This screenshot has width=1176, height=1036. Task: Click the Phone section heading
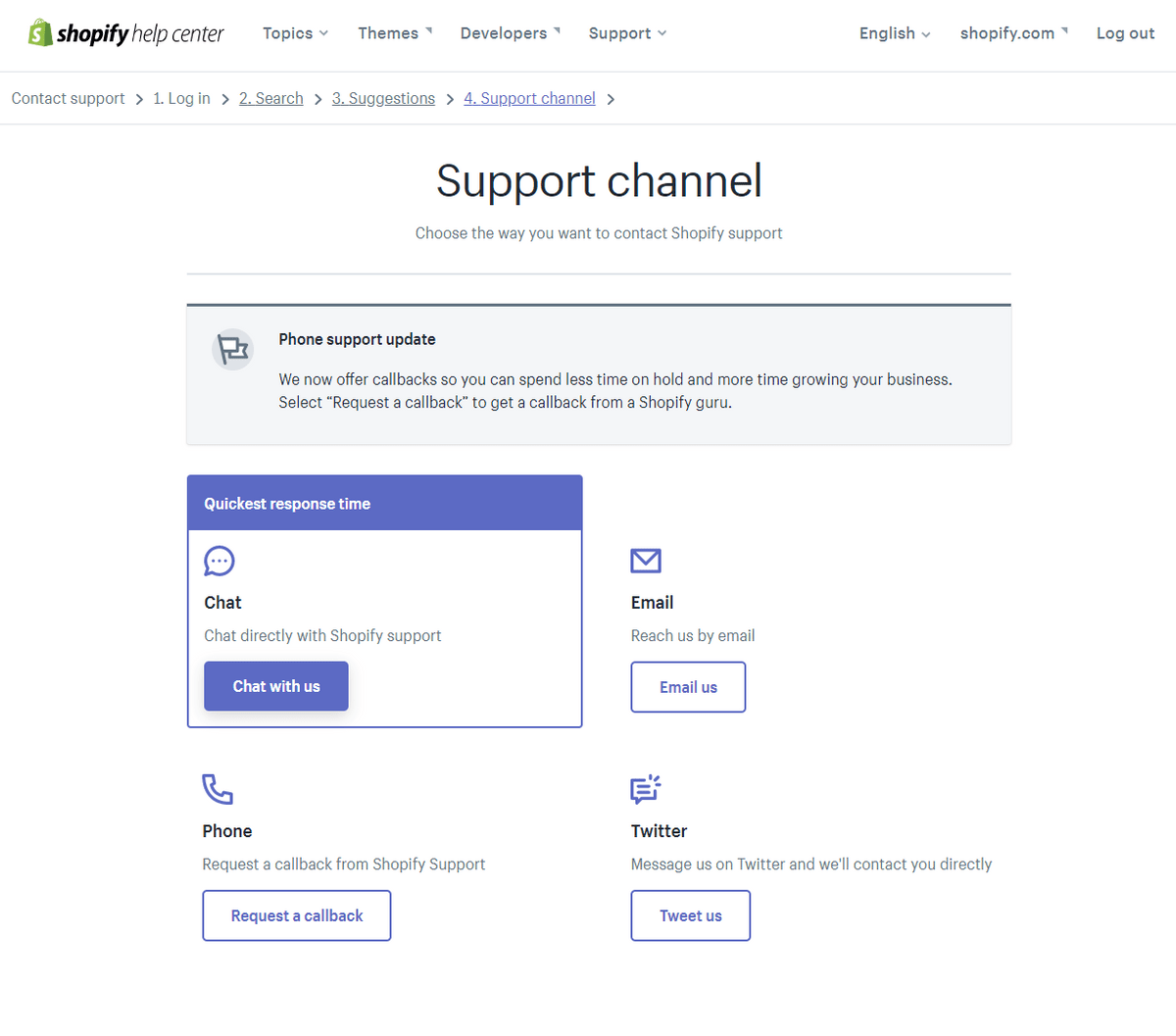pyautogui.click(x=227, y=831)
